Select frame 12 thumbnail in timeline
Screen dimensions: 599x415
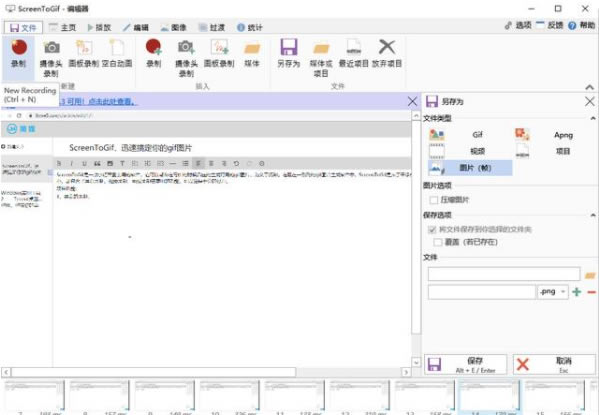[x=359, y=397]
